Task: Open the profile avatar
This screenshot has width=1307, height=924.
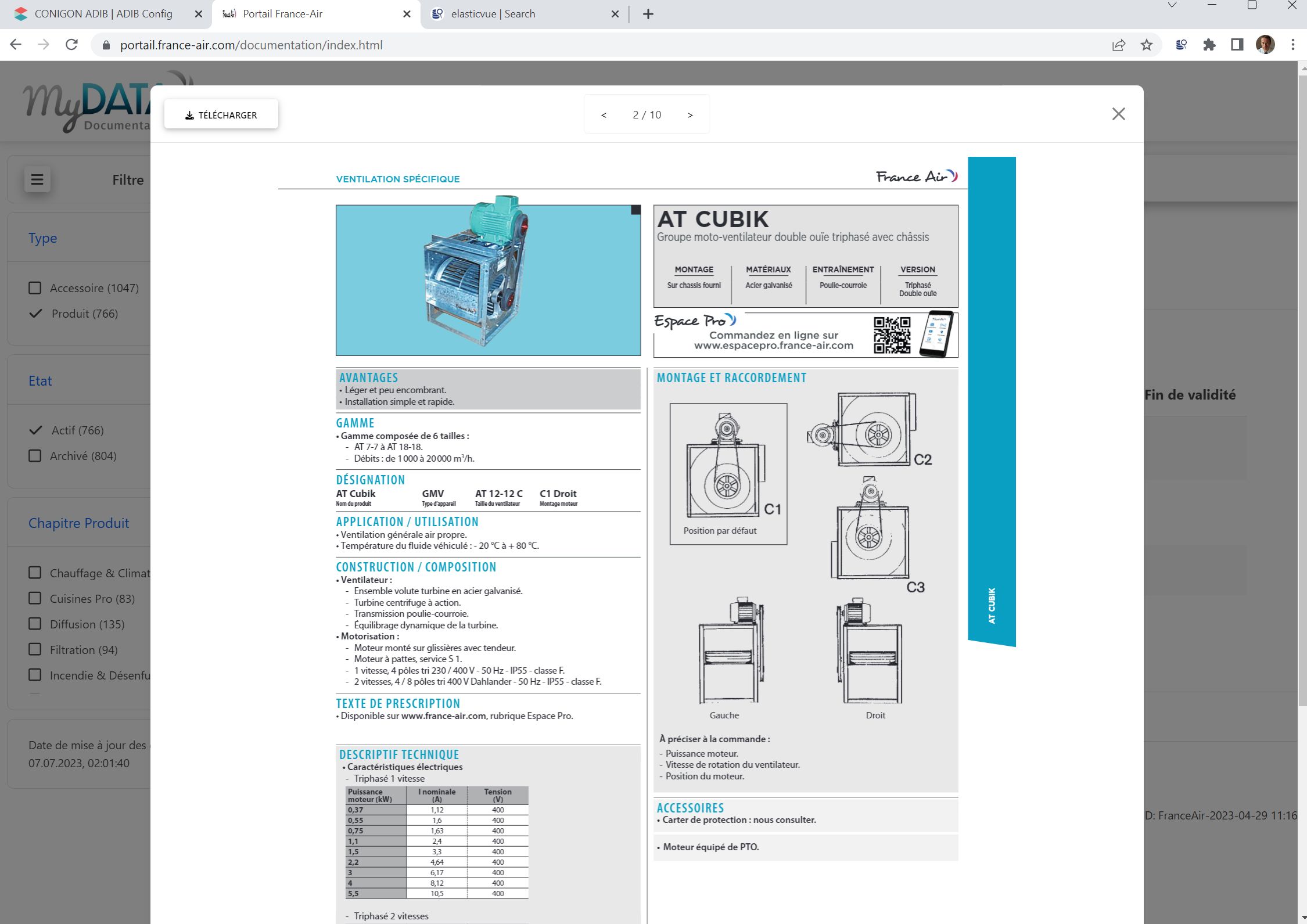Action: point(1265,45)
